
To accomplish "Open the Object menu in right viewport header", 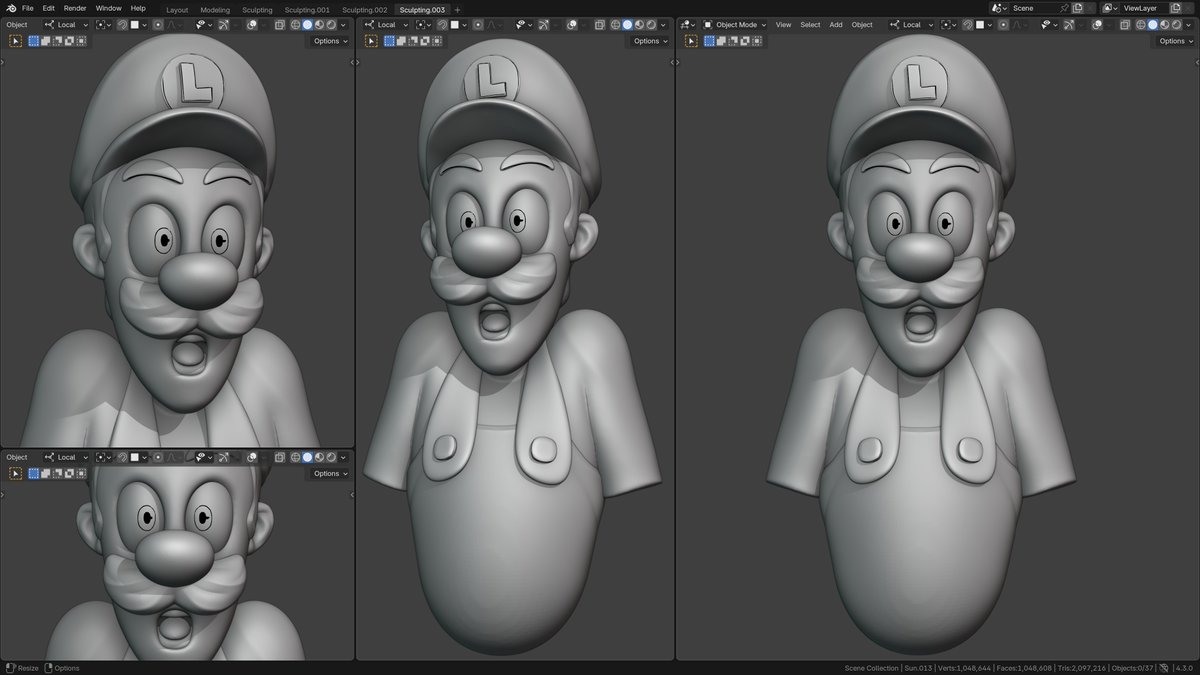I will click(x=862, y=25).
